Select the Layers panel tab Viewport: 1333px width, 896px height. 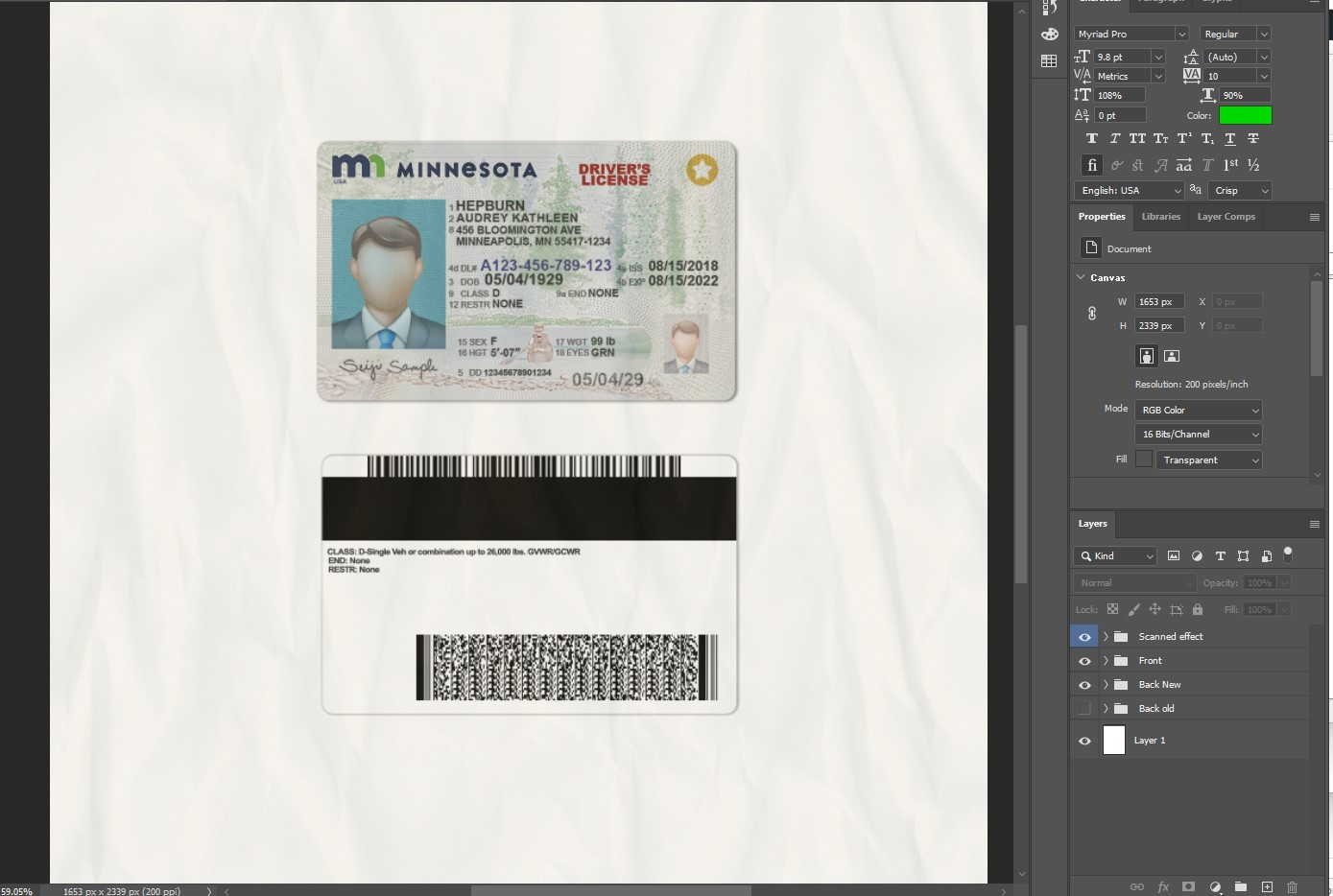point(1092,524)
